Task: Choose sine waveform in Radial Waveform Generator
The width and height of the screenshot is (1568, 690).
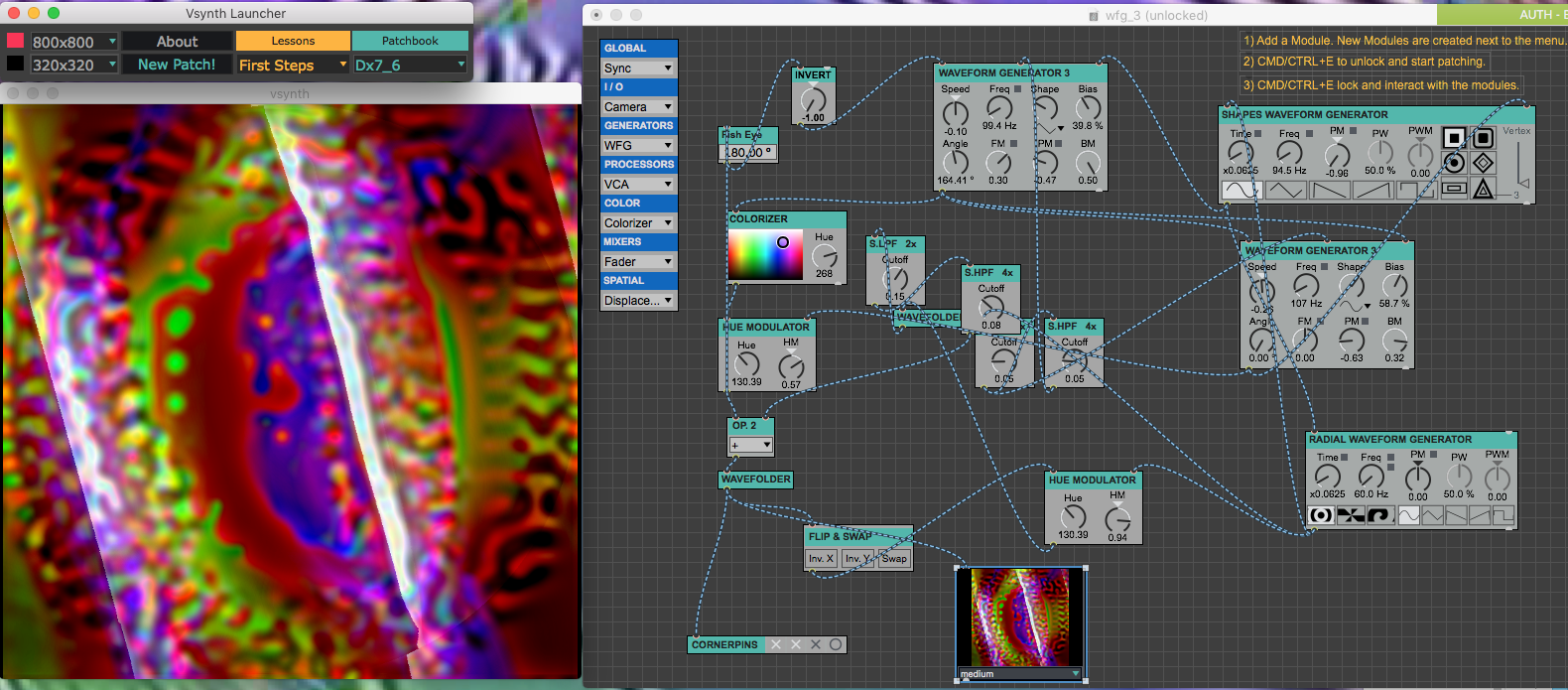Action: (1409, 515)
